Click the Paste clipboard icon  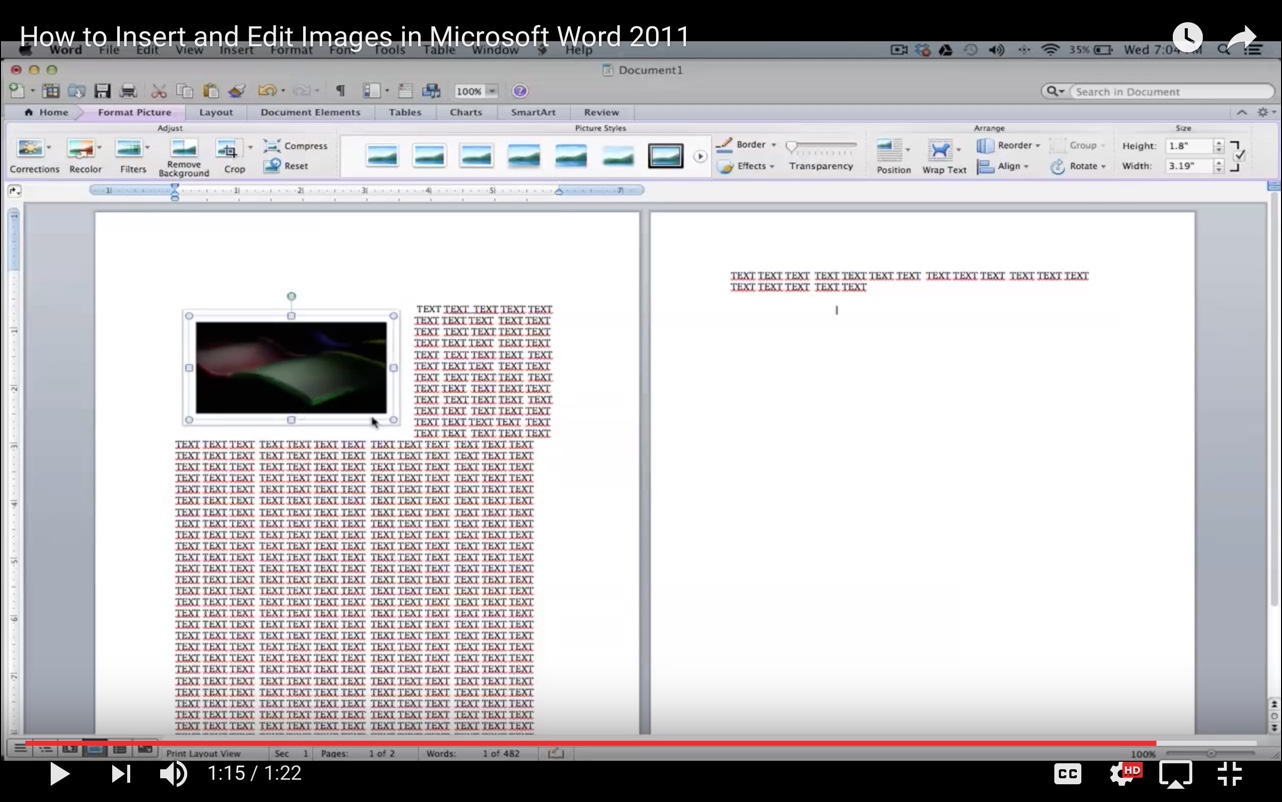[x=210, y=91]
